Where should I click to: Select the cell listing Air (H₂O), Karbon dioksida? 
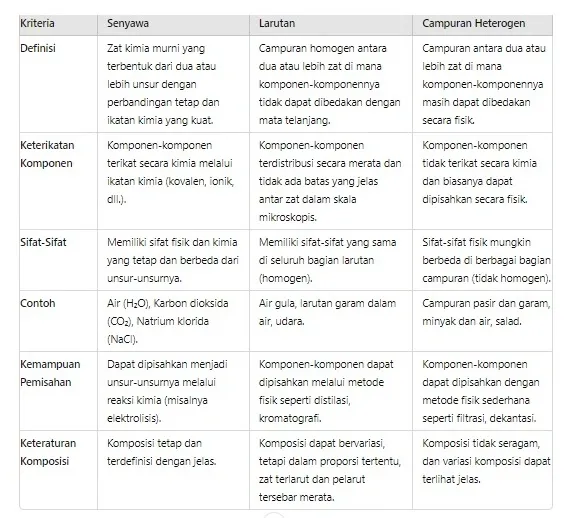pos(167,321)
